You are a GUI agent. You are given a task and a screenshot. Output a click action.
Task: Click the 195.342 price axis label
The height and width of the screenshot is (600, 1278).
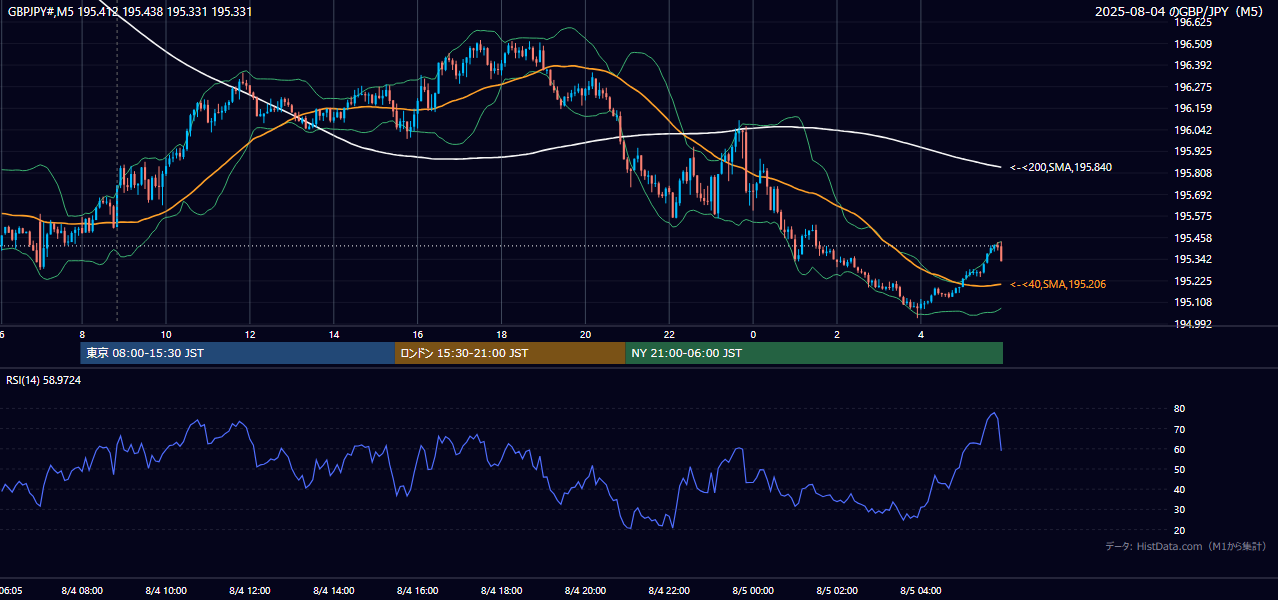1192,259
